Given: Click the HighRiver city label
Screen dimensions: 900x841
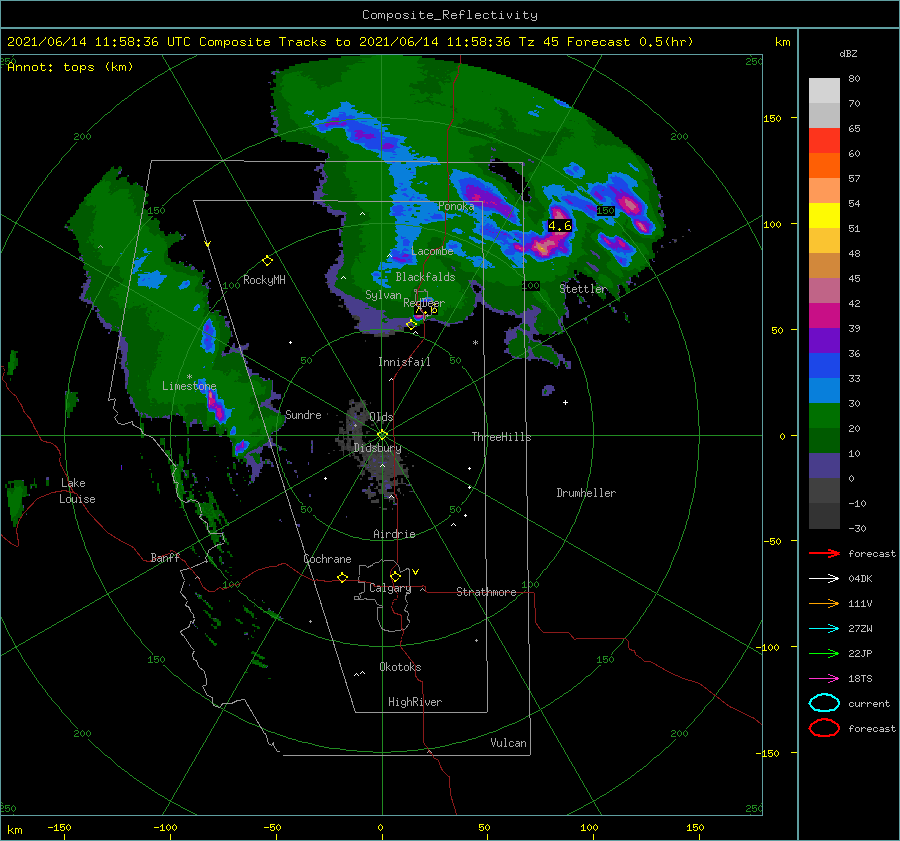Looking at the screenshot, I should click(x=415, y=702).
